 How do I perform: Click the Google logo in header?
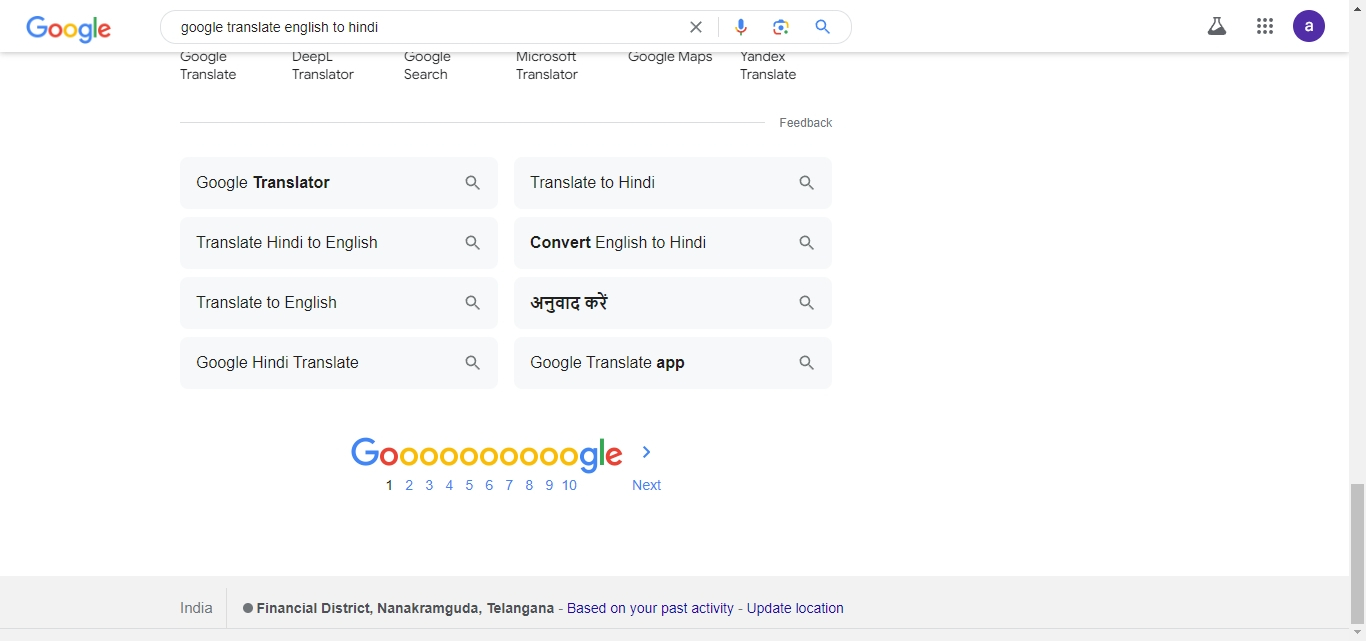[x=69, y=28]
